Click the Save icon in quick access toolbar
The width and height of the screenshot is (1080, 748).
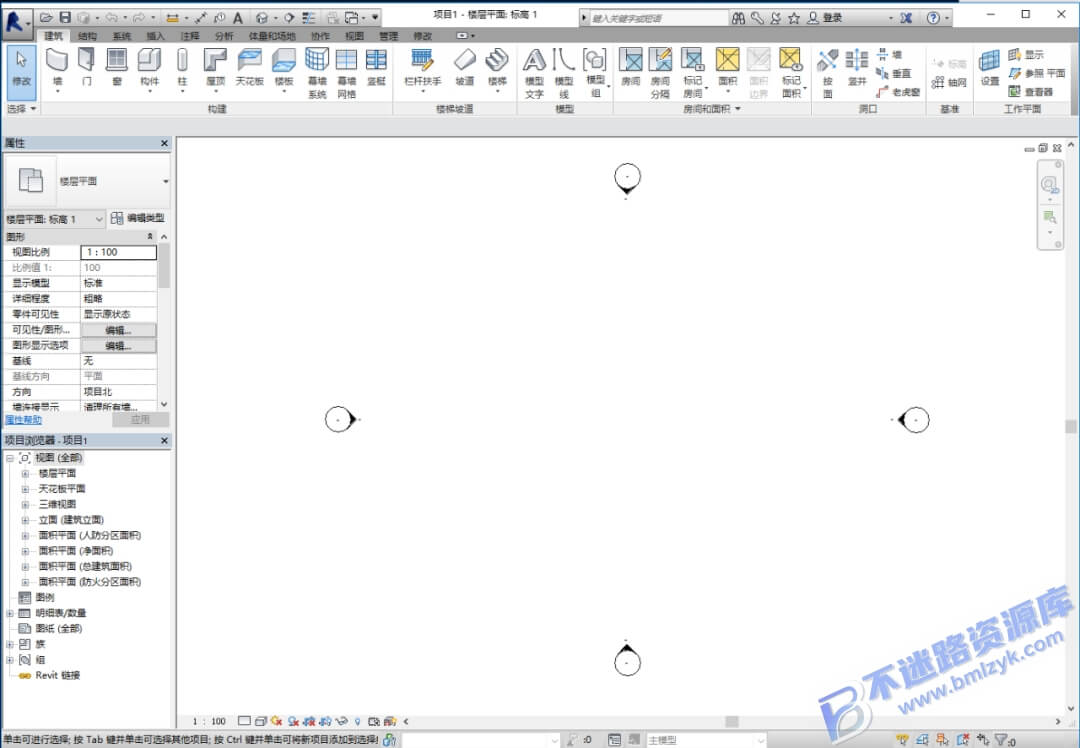click(x=65, y=17)
